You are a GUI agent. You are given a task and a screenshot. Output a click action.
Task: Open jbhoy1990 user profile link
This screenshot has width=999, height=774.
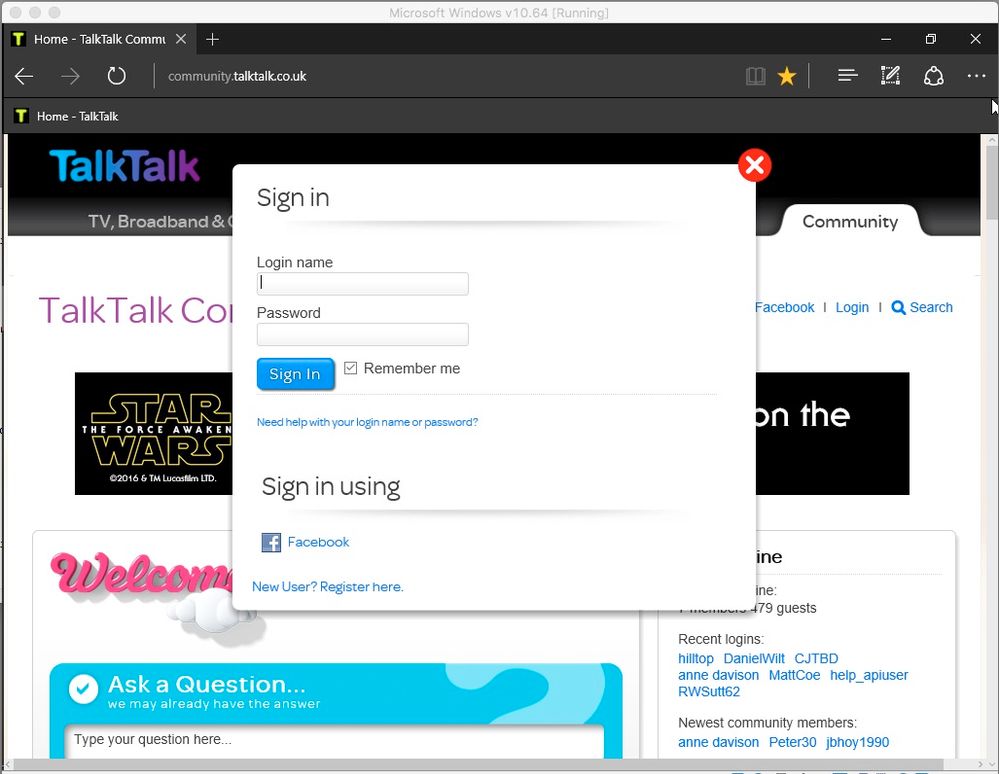(858, 742)
